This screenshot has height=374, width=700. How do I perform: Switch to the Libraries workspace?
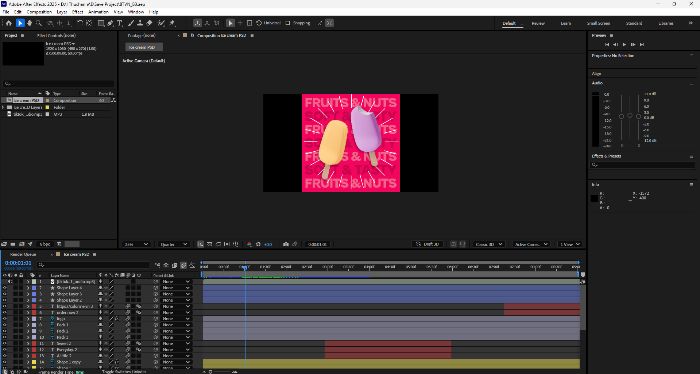[x=666, y=23]
